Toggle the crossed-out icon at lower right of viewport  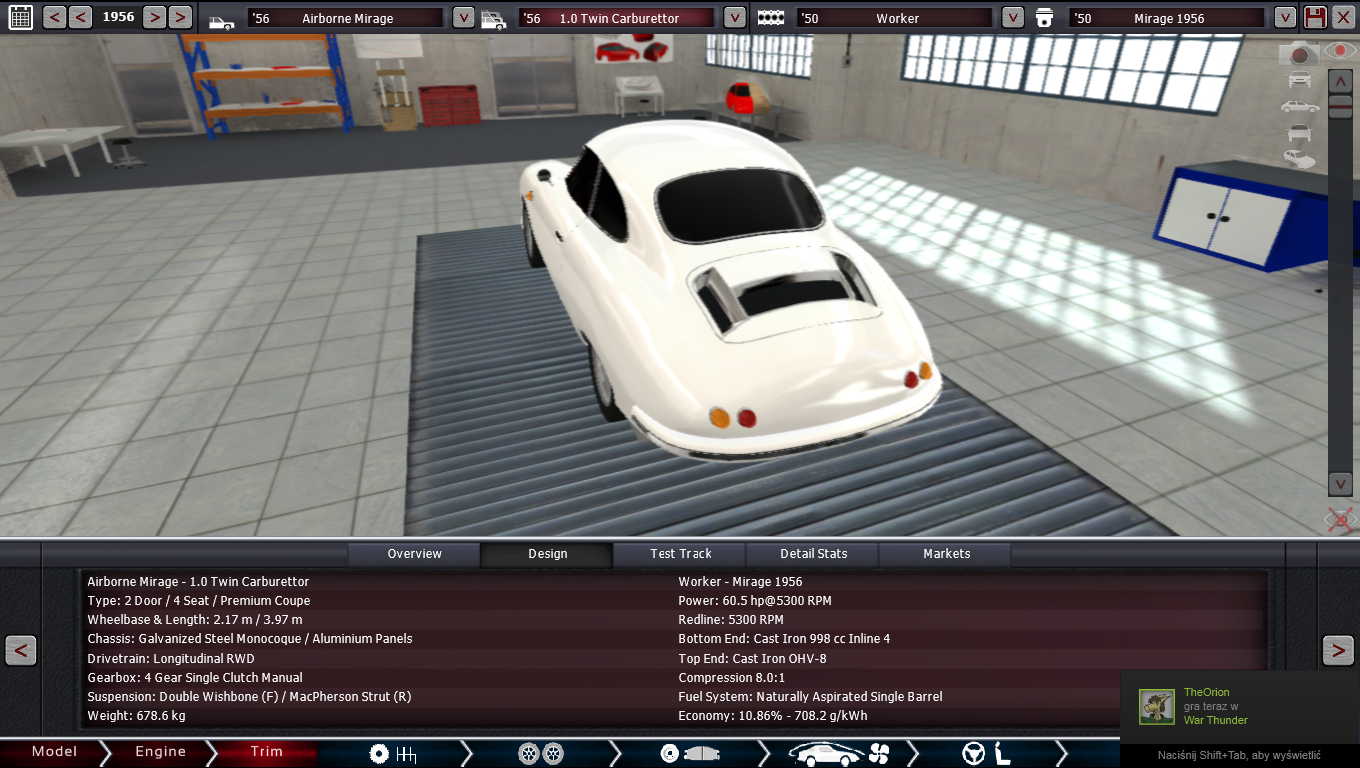[x=1339, y=519]
